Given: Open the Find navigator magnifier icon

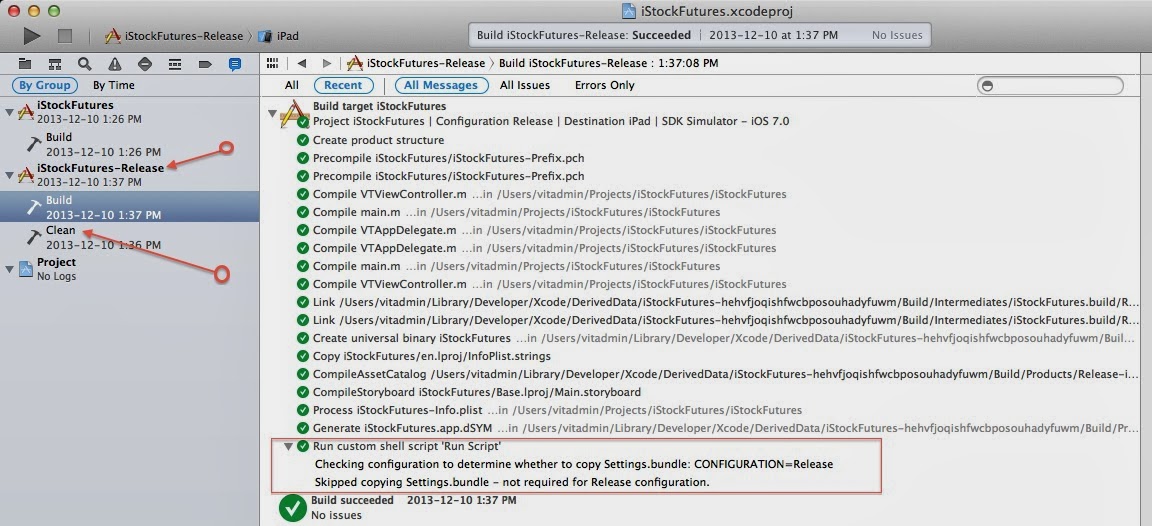Looking at the screenshot, I should pyautogui.click(x=85, y=64).
